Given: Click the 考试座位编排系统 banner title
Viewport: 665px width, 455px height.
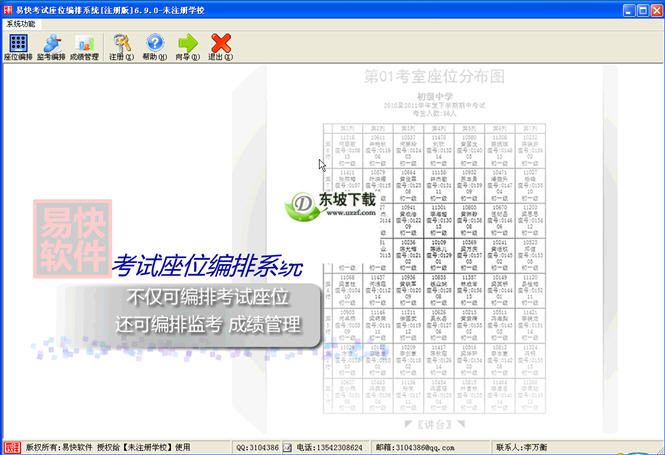Looking at the screenshot, I should (x=207, y=266).
